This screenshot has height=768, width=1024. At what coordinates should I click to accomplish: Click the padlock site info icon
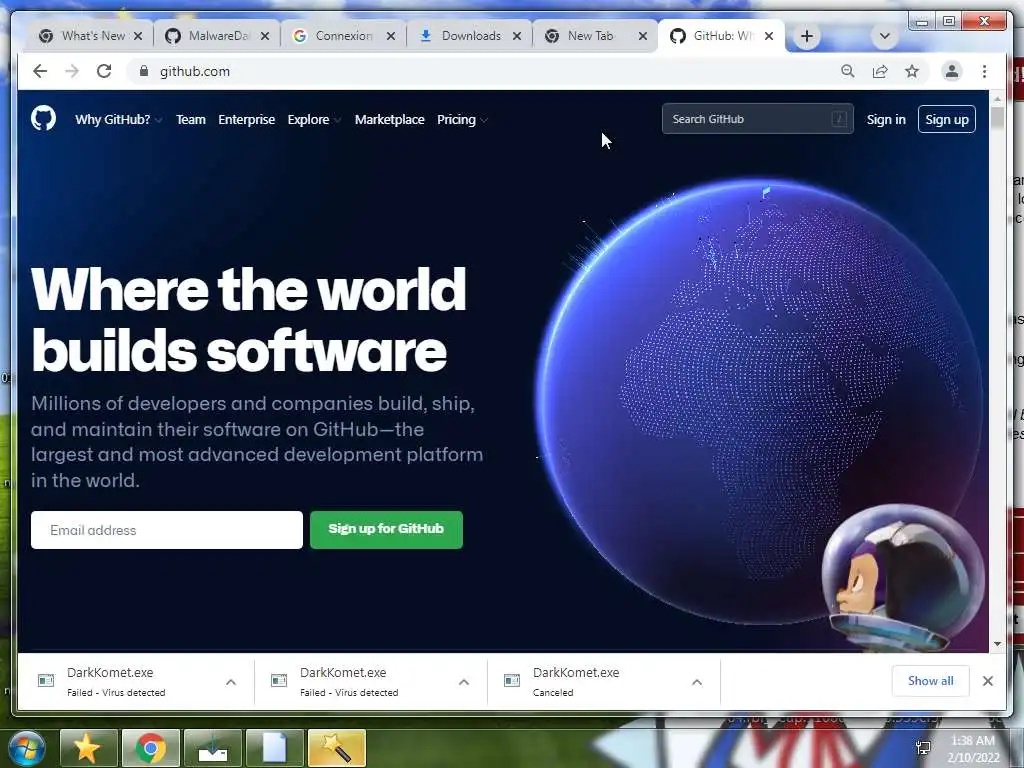144,71
